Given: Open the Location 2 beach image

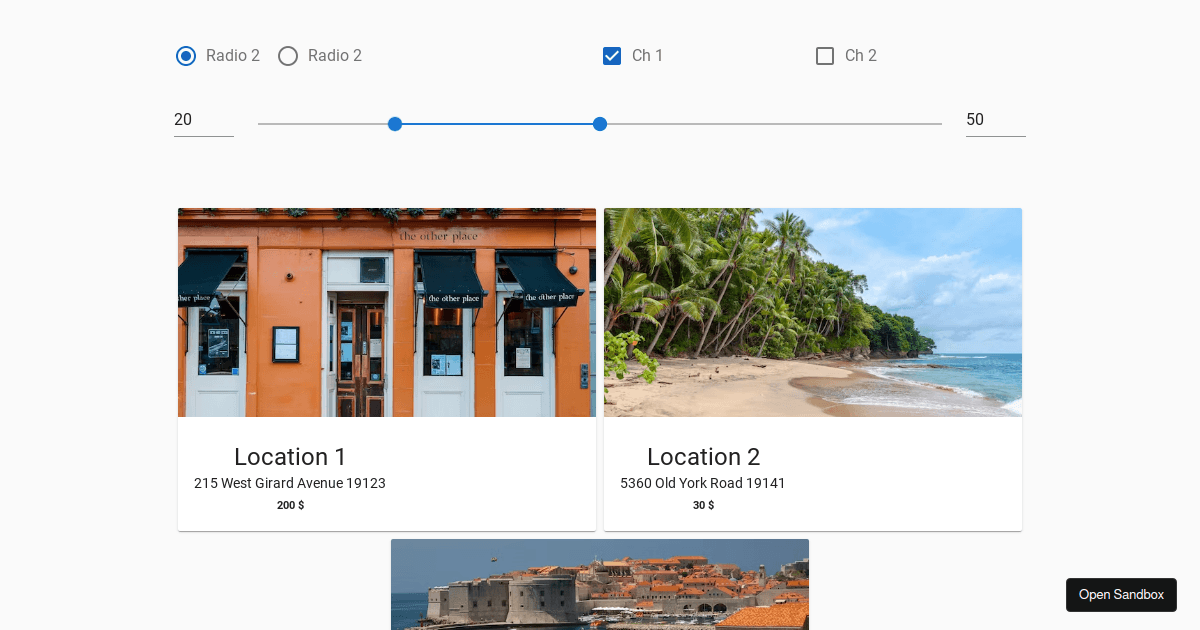Looking at the screenshot, I should pyautogui.click(x=812, y=312).
